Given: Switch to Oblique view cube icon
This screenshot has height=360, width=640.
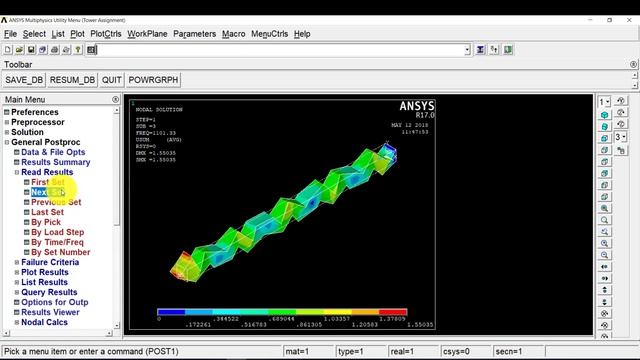Looking at the screenshot, I should [x=604, y=127].
